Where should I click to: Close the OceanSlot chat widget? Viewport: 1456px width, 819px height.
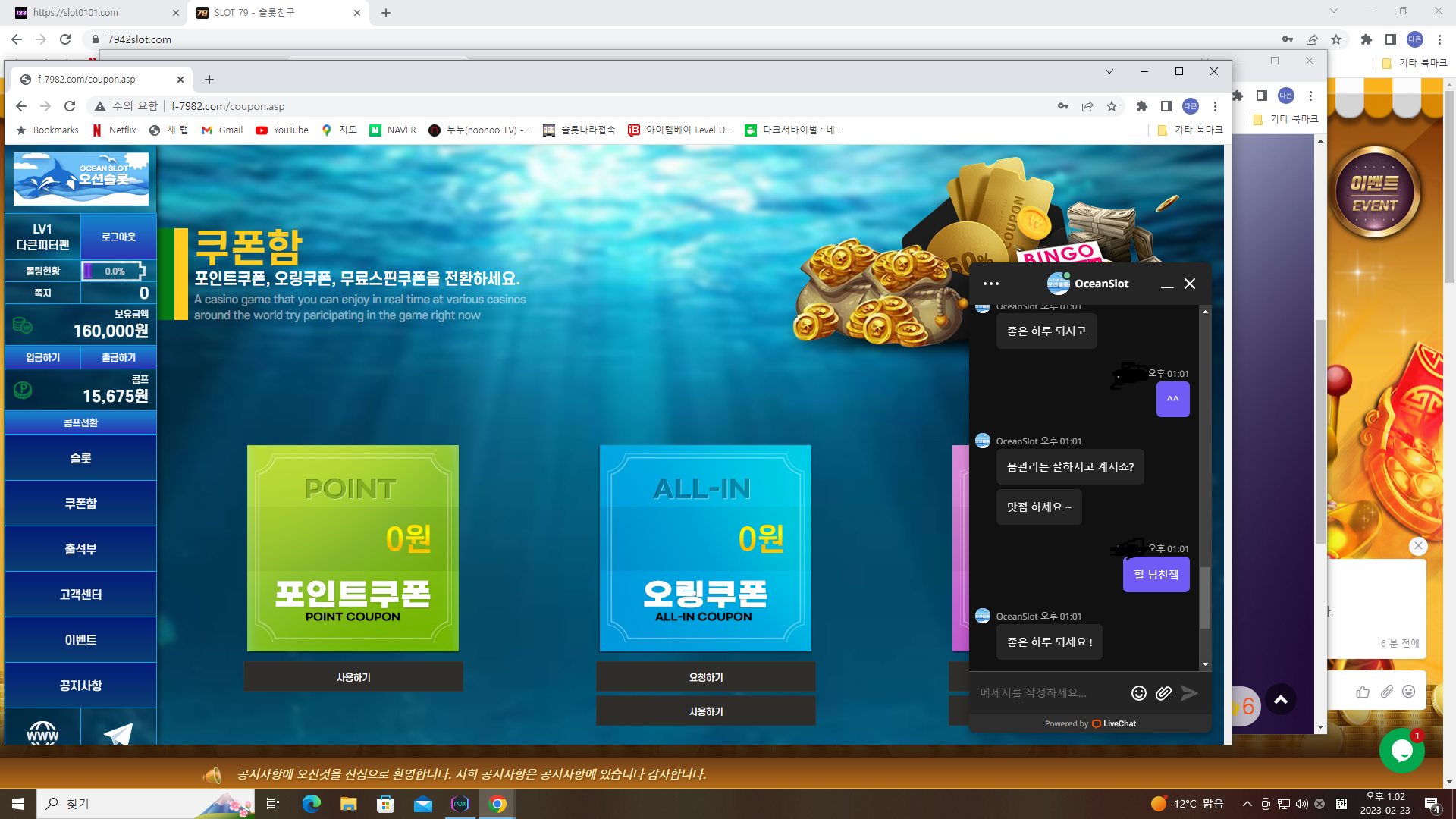tap(1190, 284)
